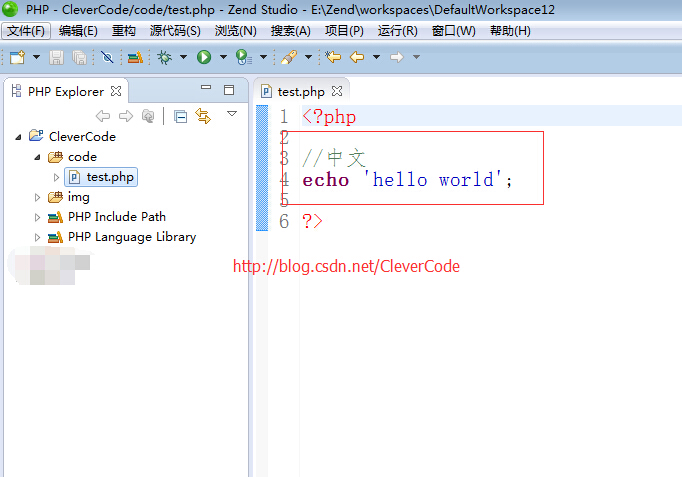Click the PHP library books toolbar icon
Screen dimensions: 682x477
135,57
